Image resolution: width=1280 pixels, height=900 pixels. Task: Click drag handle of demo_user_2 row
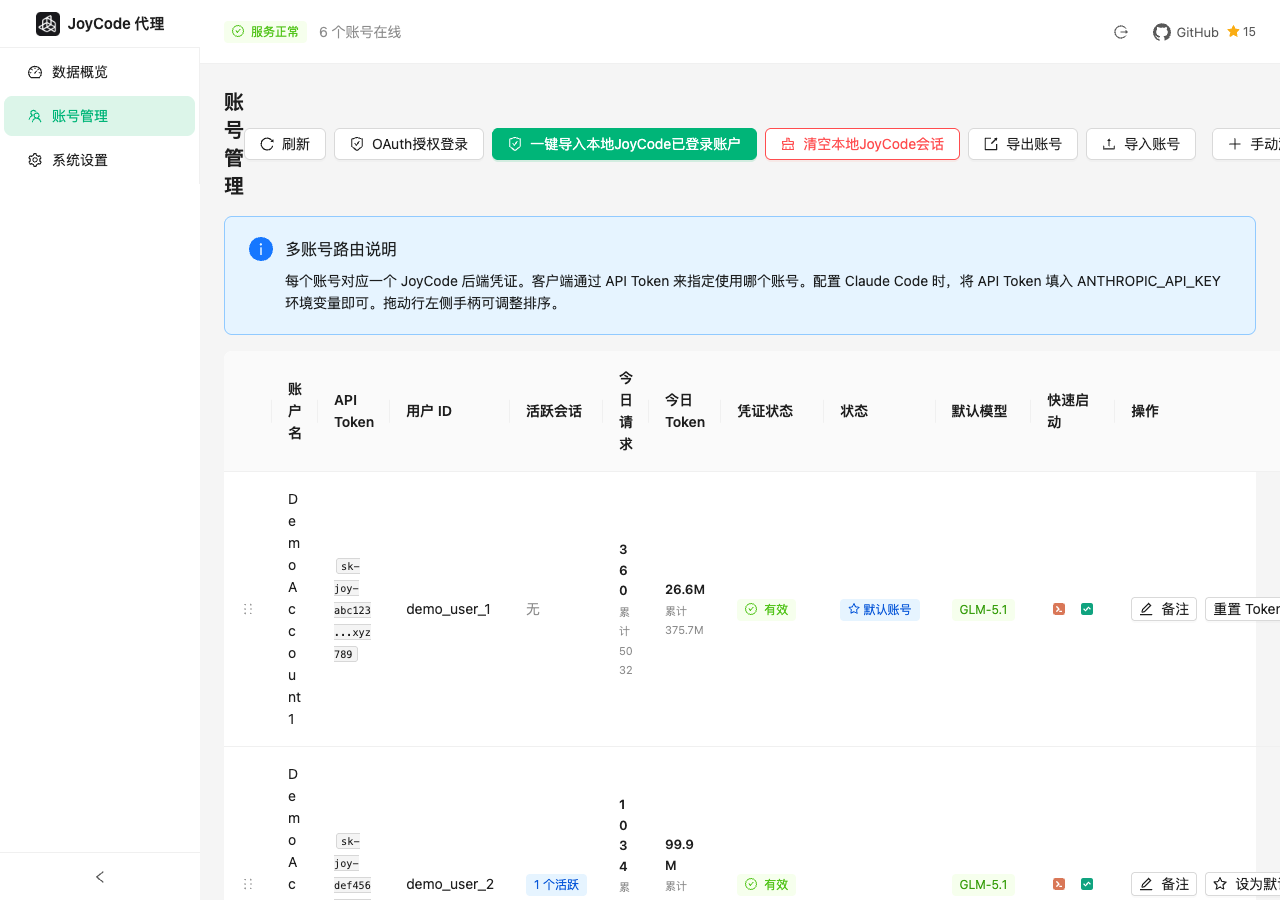pos(248,884)
